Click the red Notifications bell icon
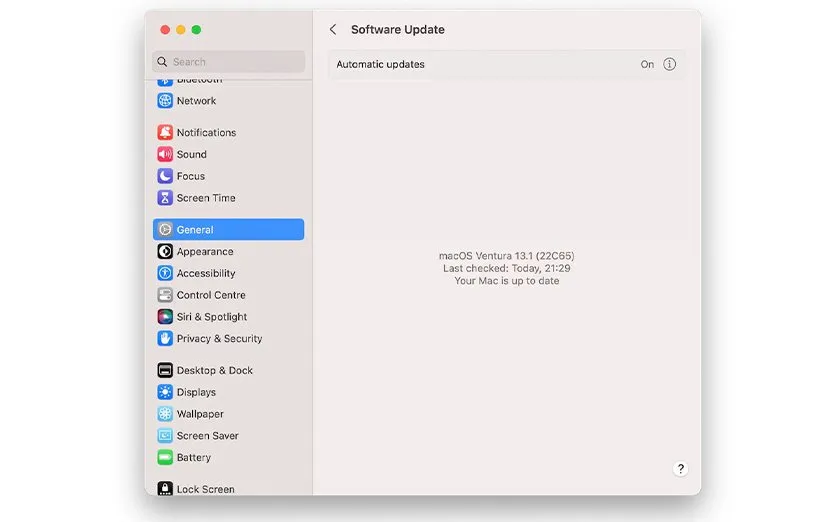822x522 pixels. click(165, 133)
